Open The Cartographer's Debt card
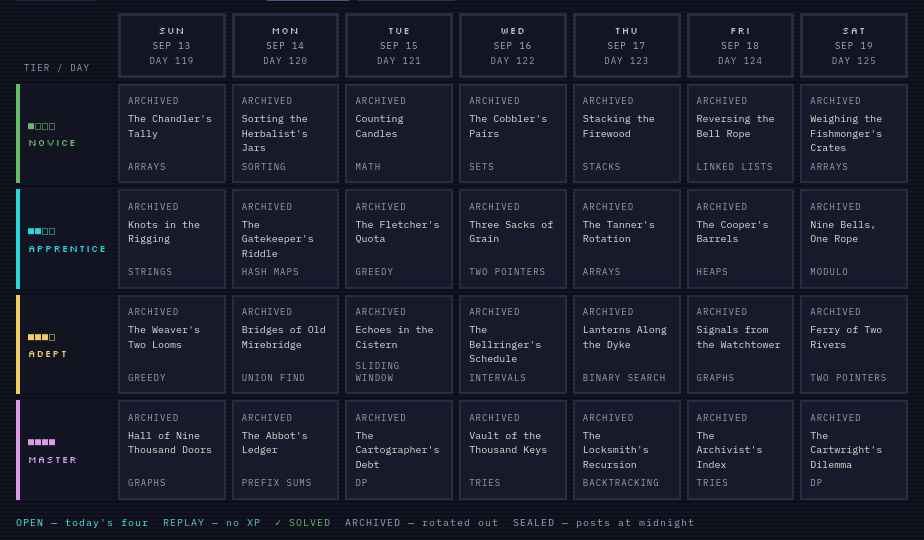924x540 pixels. (x=399, y=450)
